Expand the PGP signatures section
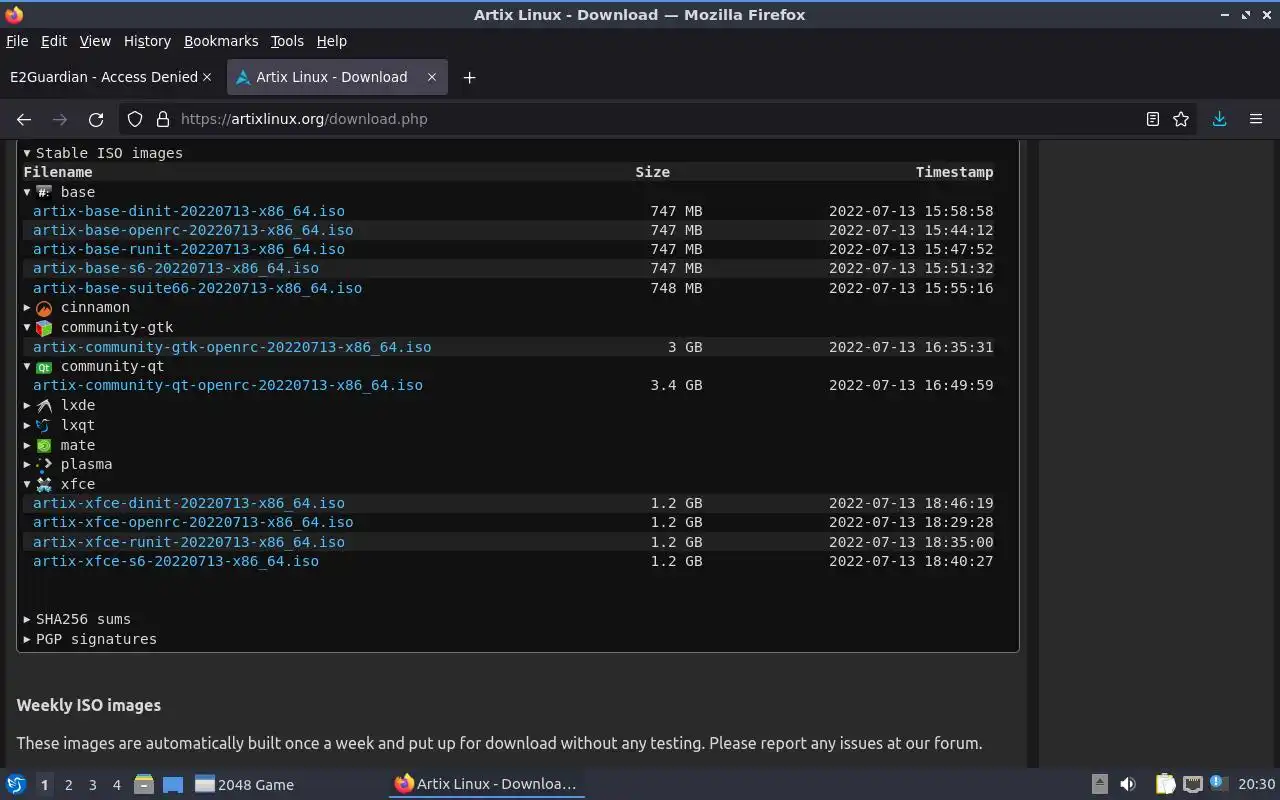Screen dimensions: 1280x800 pyautogui.click(x=27, y=639)
